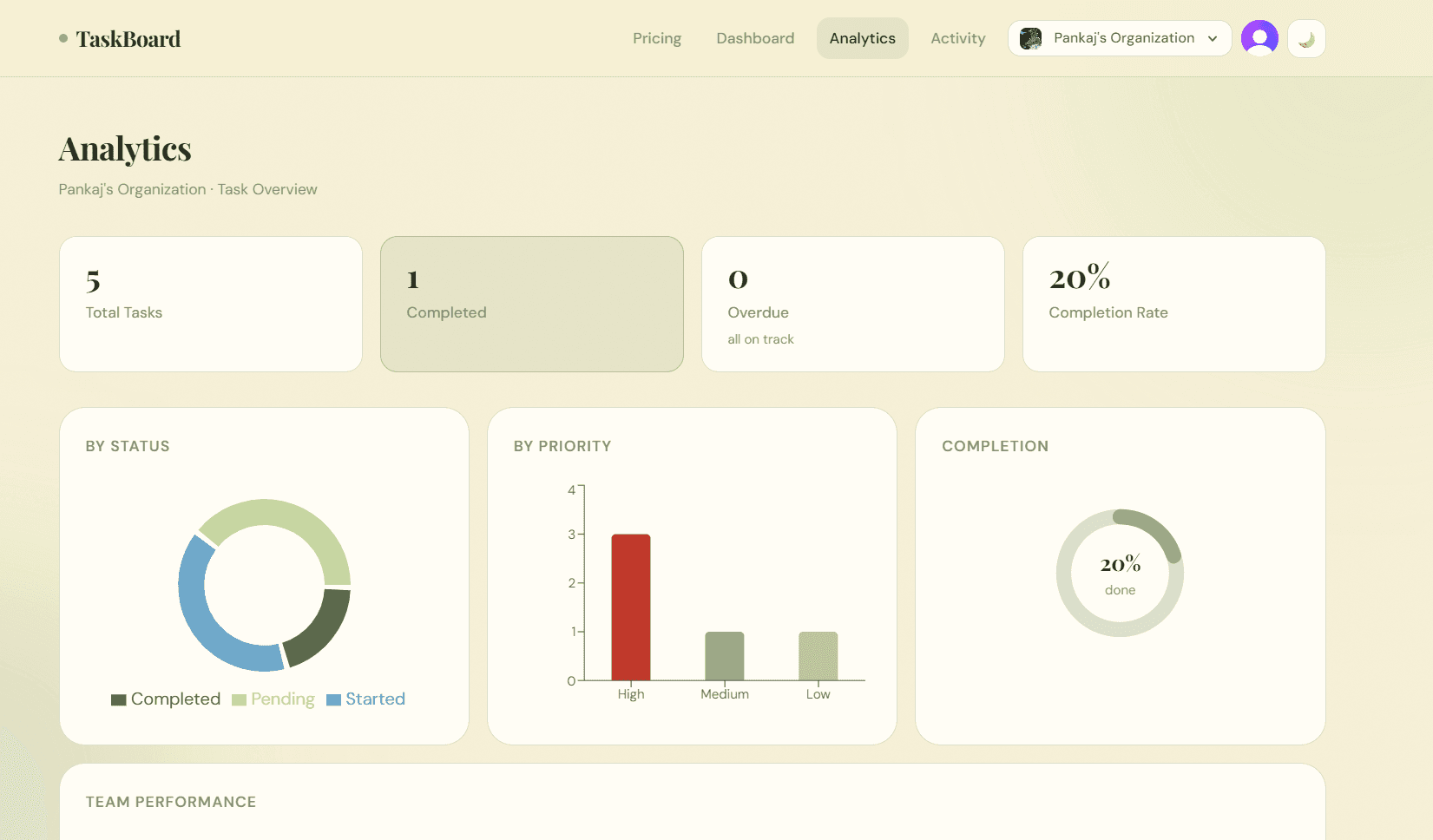Click the Completion Rate card
Viewport: 1433px width, 840px height.
tap(1174, 304)
